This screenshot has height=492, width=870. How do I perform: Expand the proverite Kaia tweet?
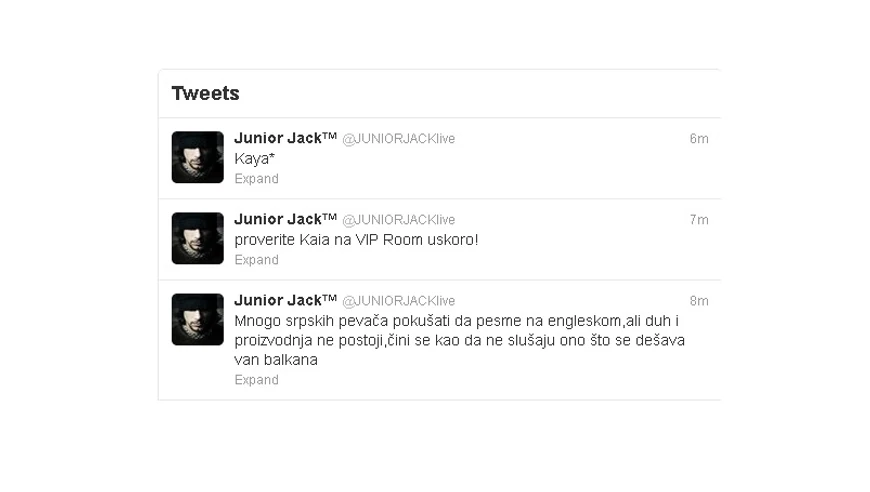[x=256, y=260]
